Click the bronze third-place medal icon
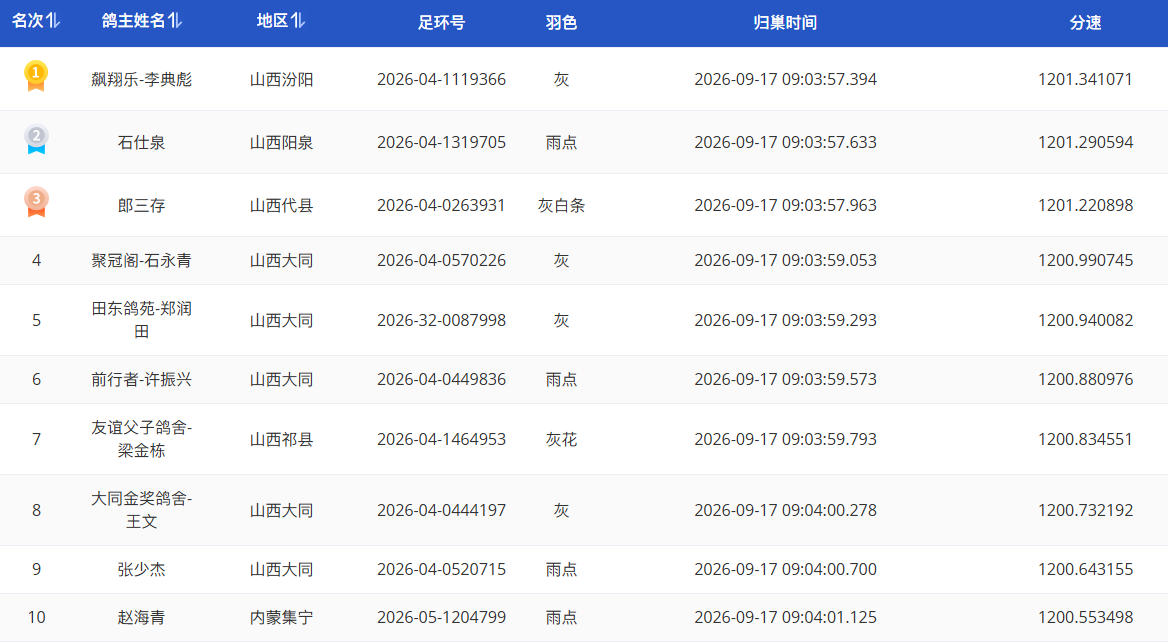The image size is (1168, 643). (x=36, y=202)
